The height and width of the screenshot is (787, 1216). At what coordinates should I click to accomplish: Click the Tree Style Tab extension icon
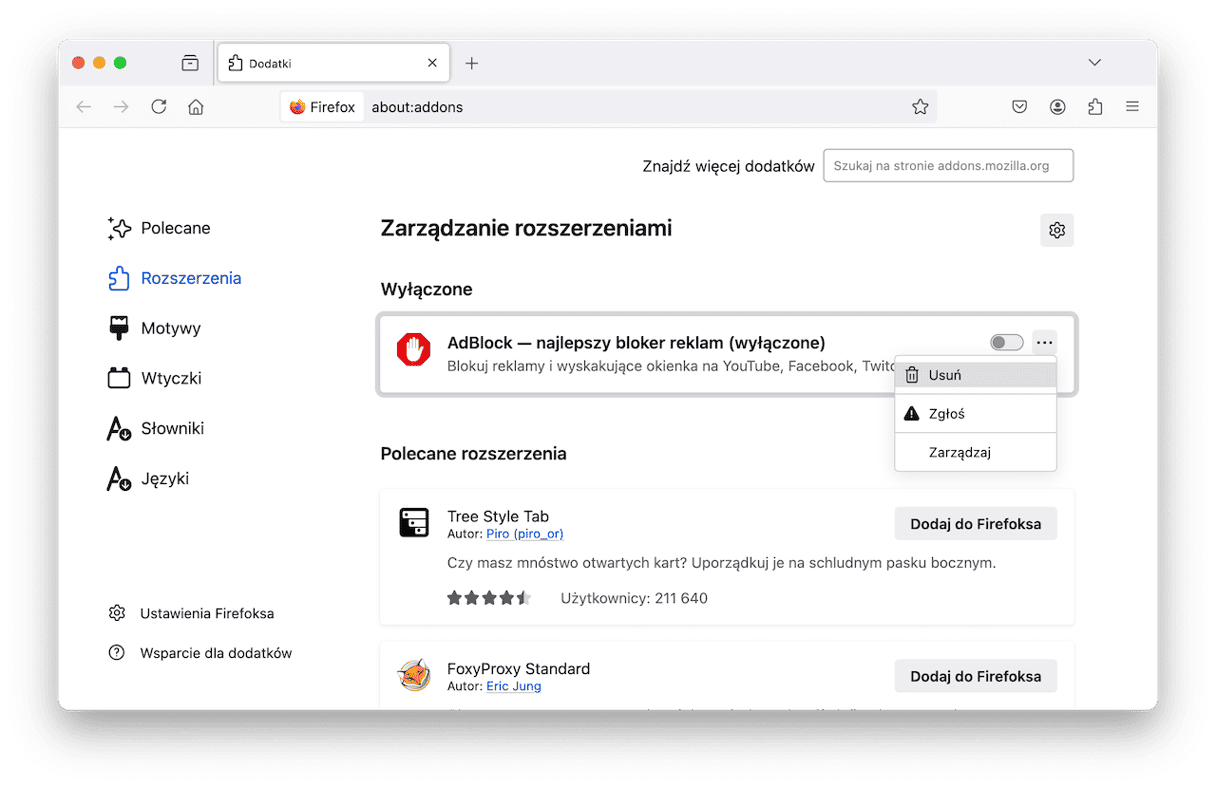(414, 522)
